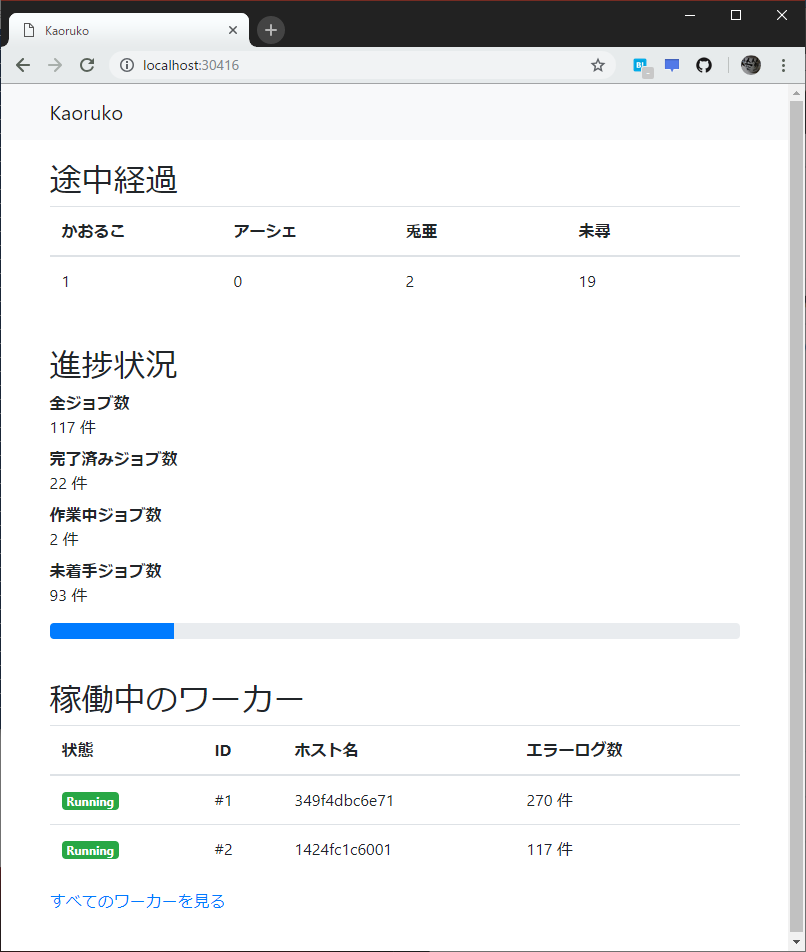Click the Running badge for worker #2
Viewport: 806px width, 952px height.
point(90,851)
